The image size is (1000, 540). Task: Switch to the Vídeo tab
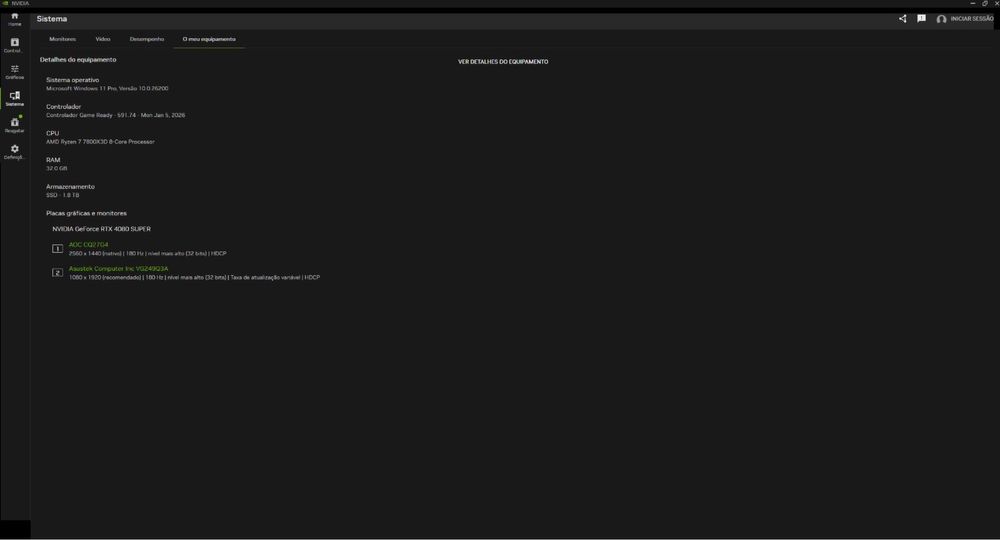point(103,39)
